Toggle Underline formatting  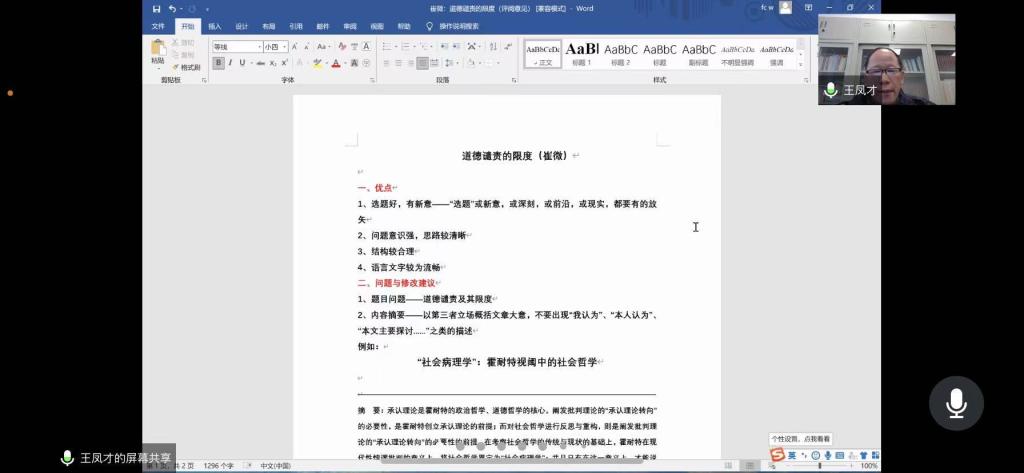242,63
